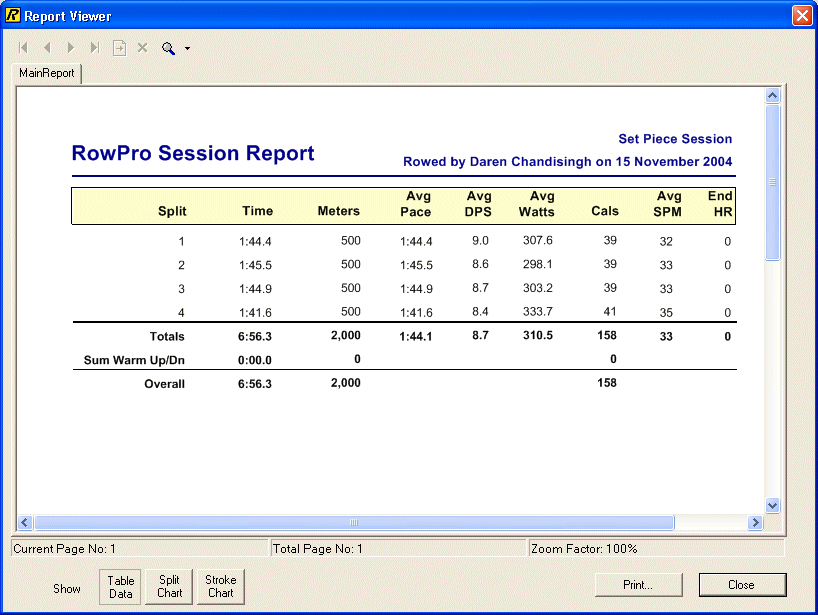The width and height of the screenshot is (818, 615).
Task: Click split 3 watts value 303.2
Action: tap(538, 288)
